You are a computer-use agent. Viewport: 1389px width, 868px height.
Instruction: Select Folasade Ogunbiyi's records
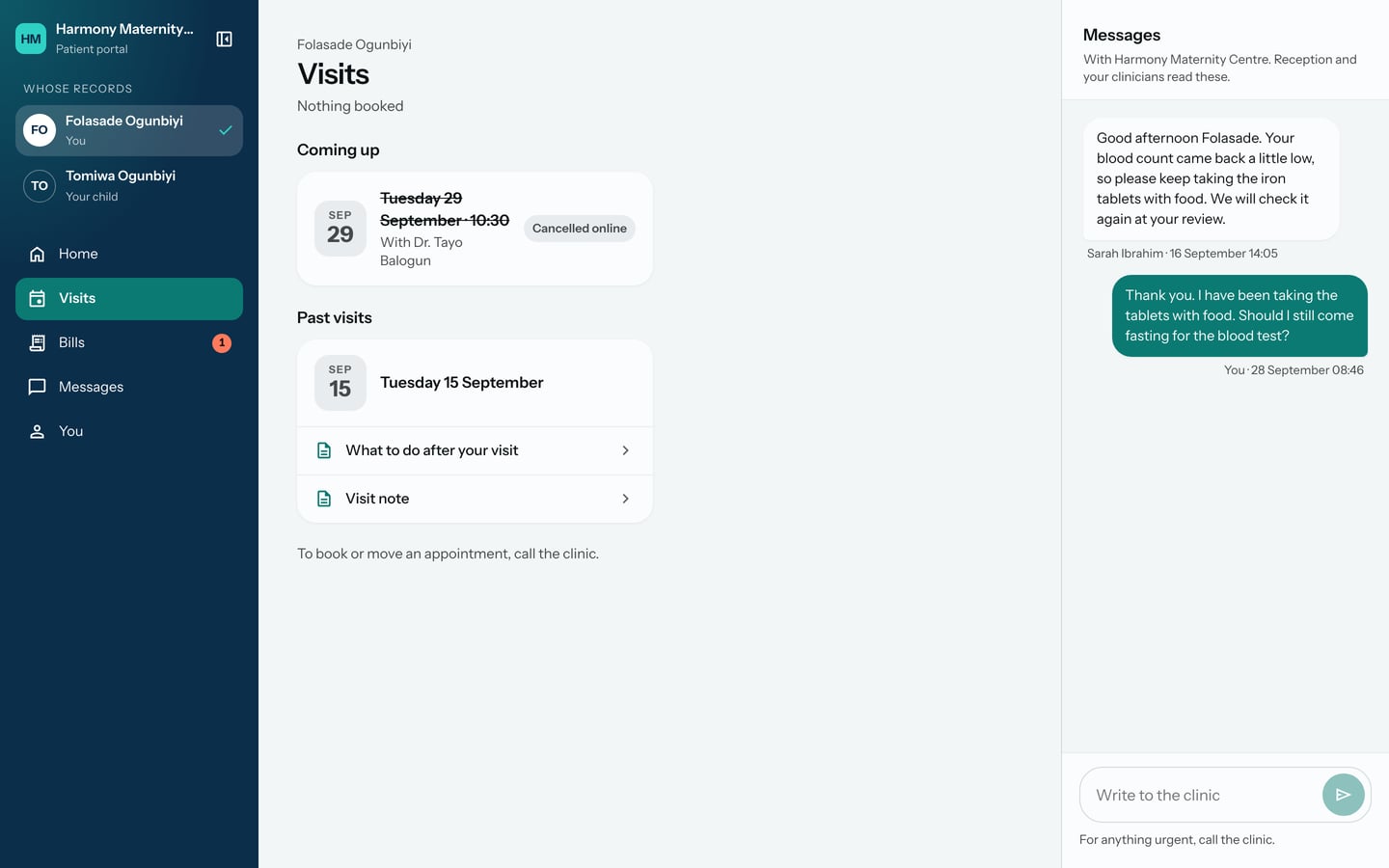[129, 130]
